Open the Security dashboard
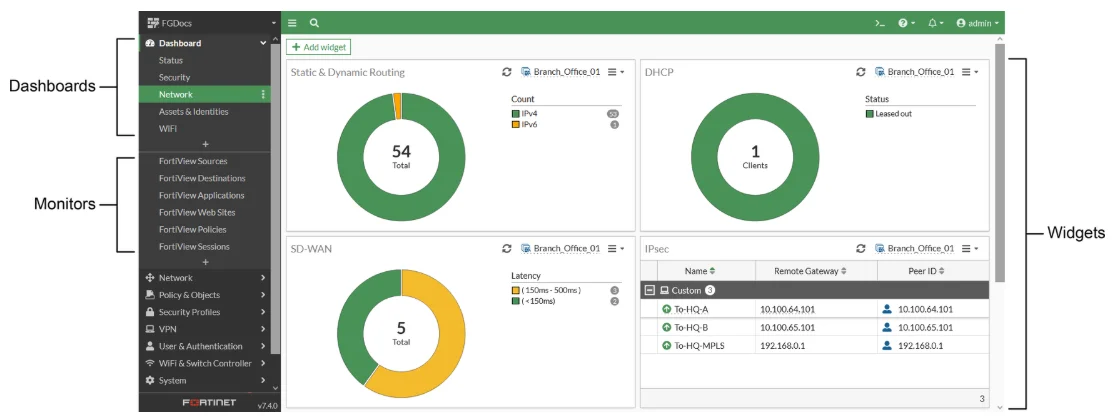 coord(174,77)
